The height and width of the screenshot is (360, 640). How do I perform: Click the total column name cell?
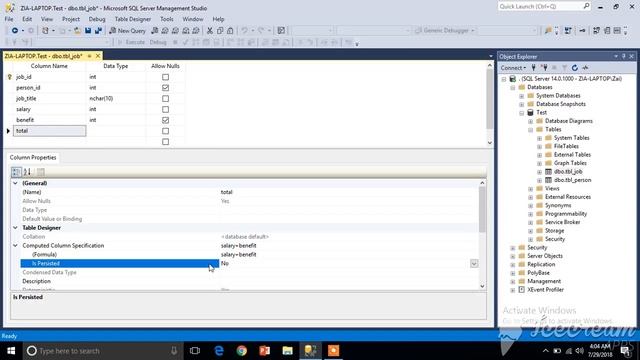tap(49, 131)
